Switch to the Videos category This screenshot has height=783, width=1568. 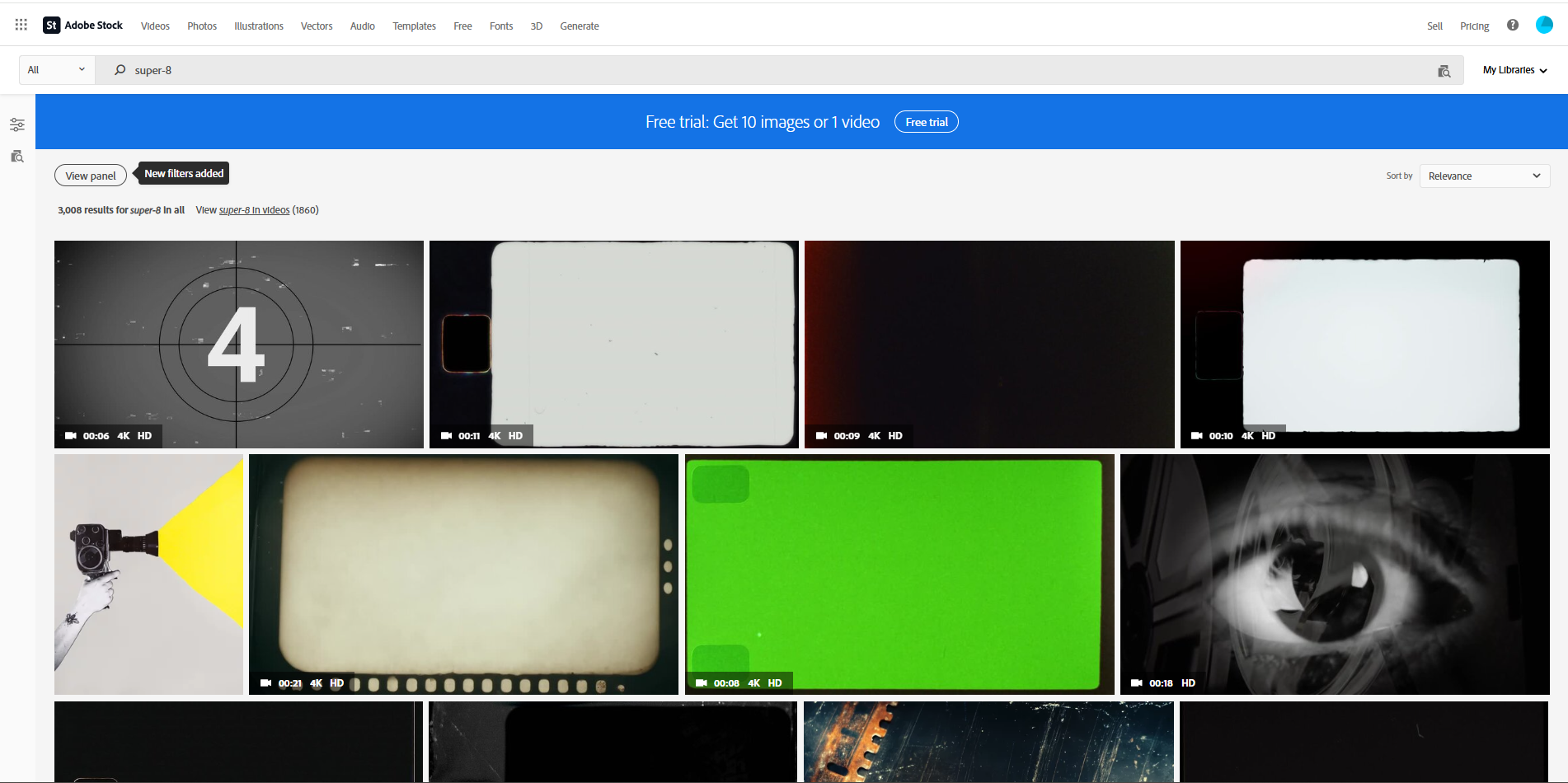155,26
